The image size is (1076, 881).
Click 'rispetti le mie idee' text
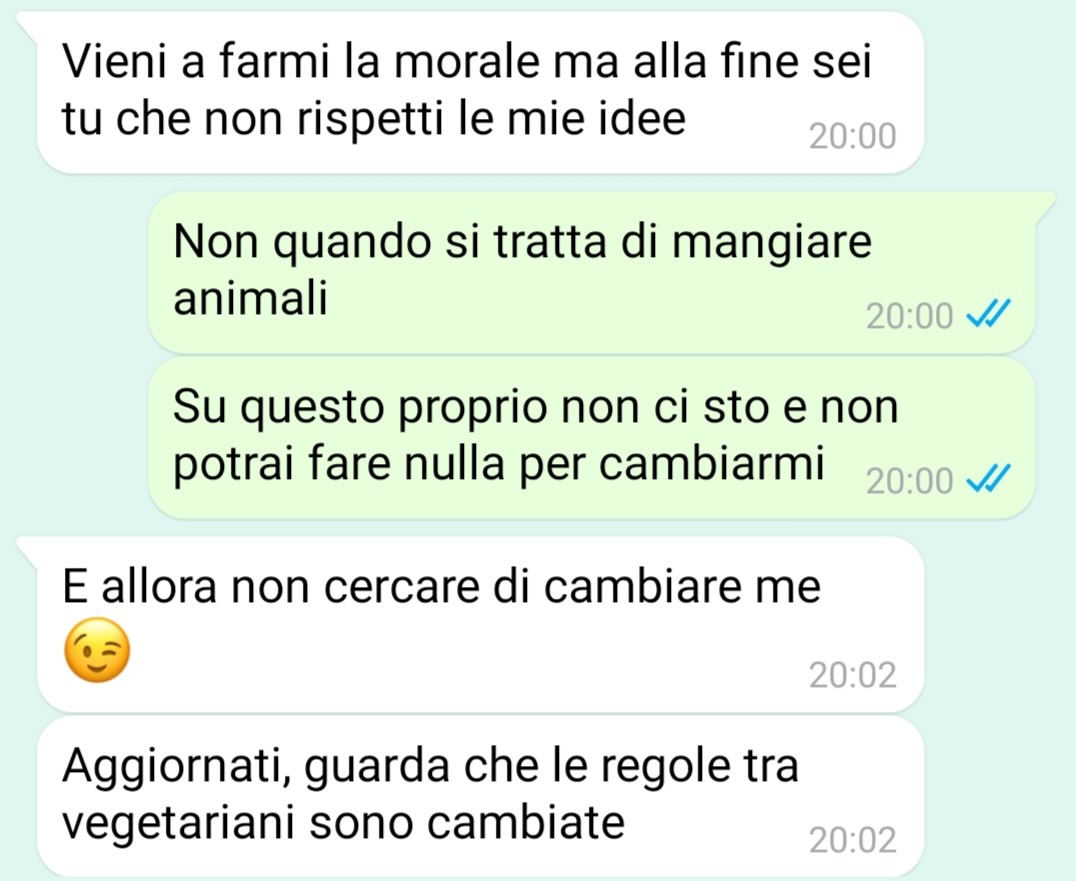pyautogui.click(x=491, y=119)
